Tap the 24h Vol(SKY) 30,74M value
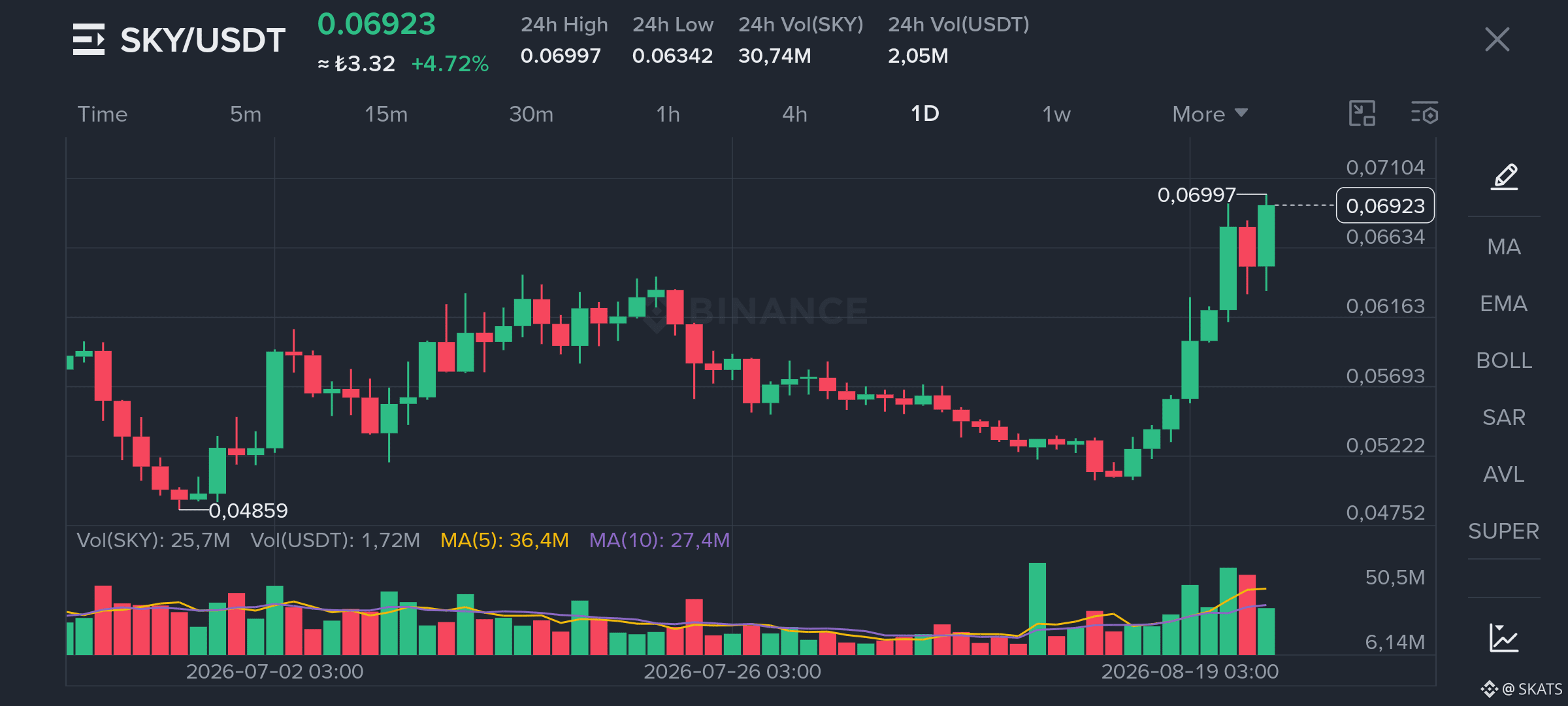Screen dimensions: 1568x706 tap(775, 56)
